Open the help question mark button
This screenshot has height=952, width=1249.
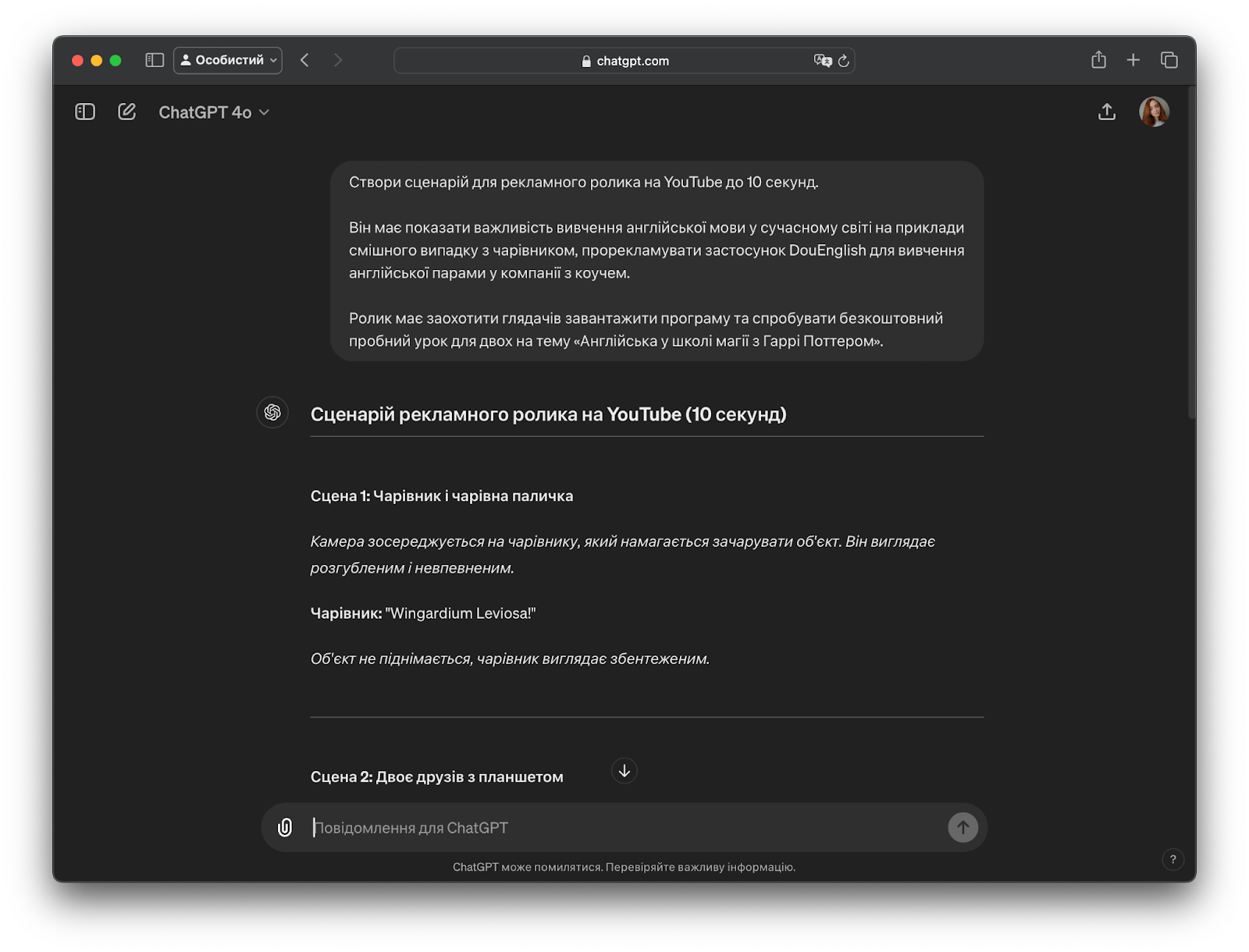1172,859
